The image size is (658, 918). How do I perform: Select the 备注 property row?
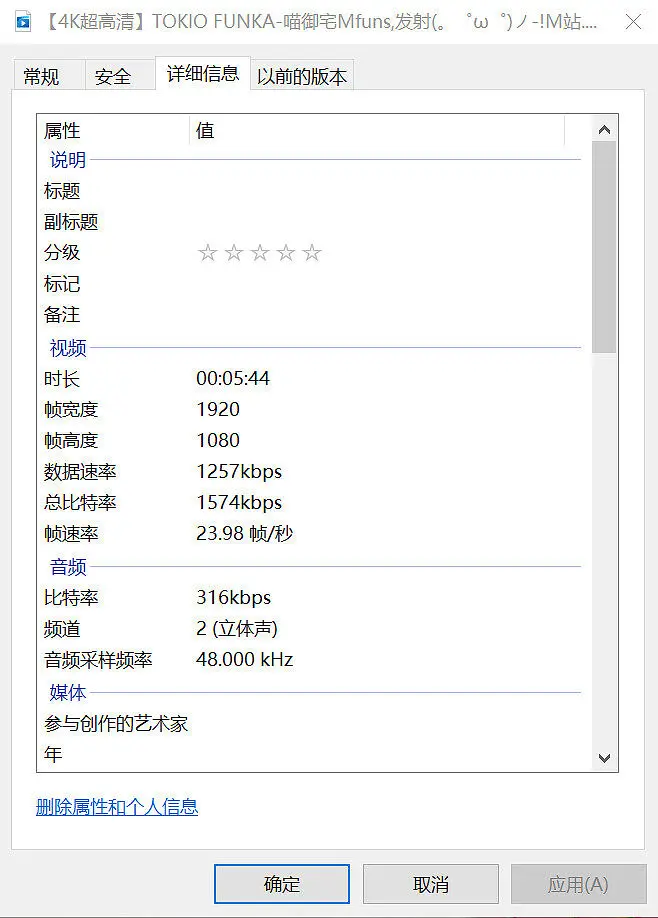[311, 315]
